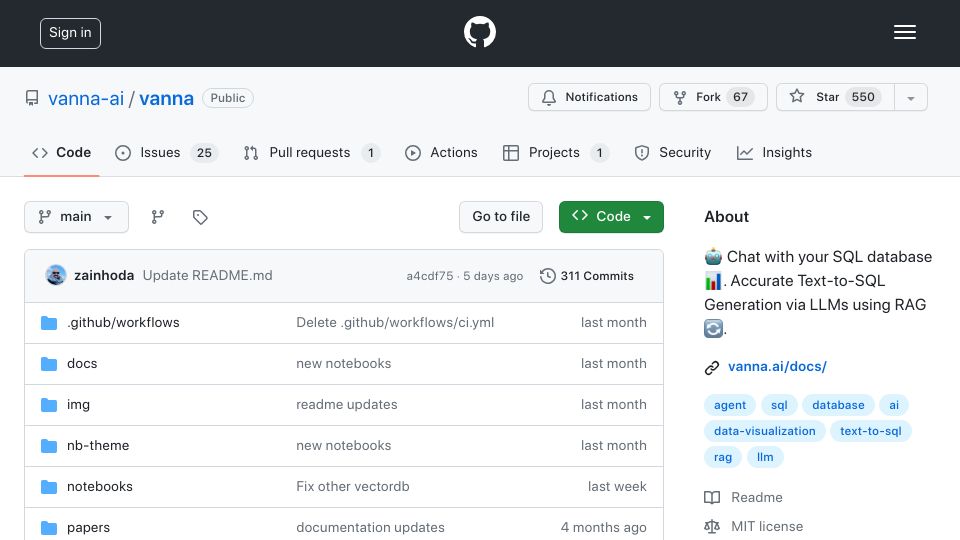This screenshot has height=540, width=960.
Task: Click the img folder icon
Action: [x=49, y=405]
